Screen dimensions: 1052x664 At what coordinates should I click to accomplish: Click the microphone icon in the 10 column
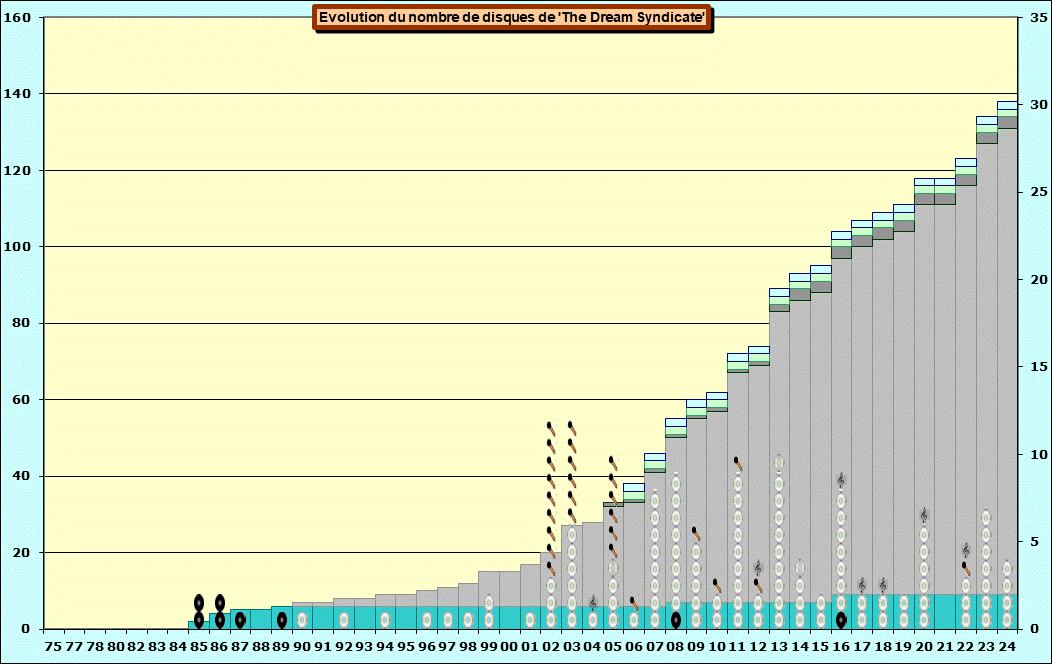[717, 586]
